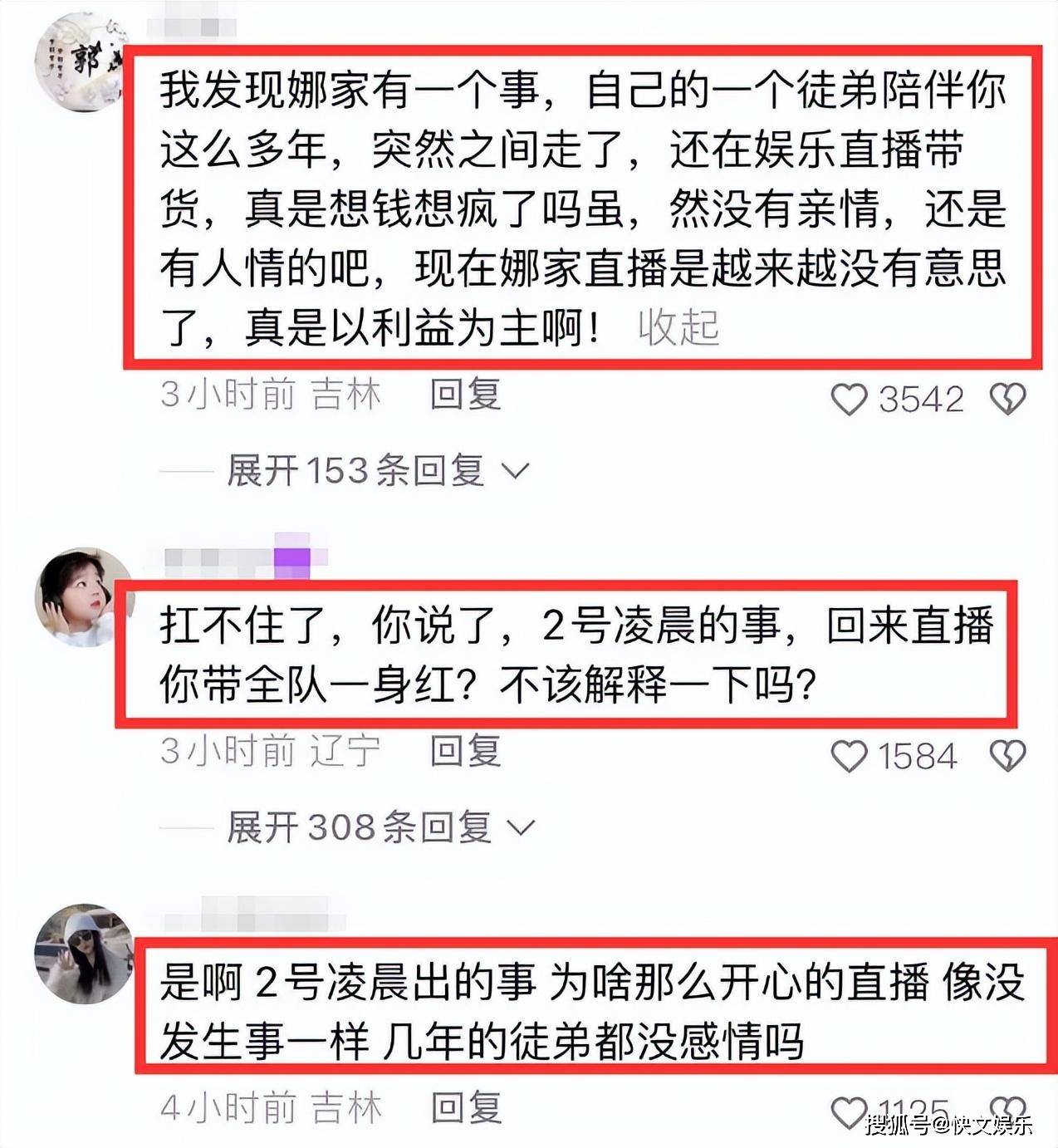Reply to the 4-hours-ago Jilin comment

(466, 1107)
